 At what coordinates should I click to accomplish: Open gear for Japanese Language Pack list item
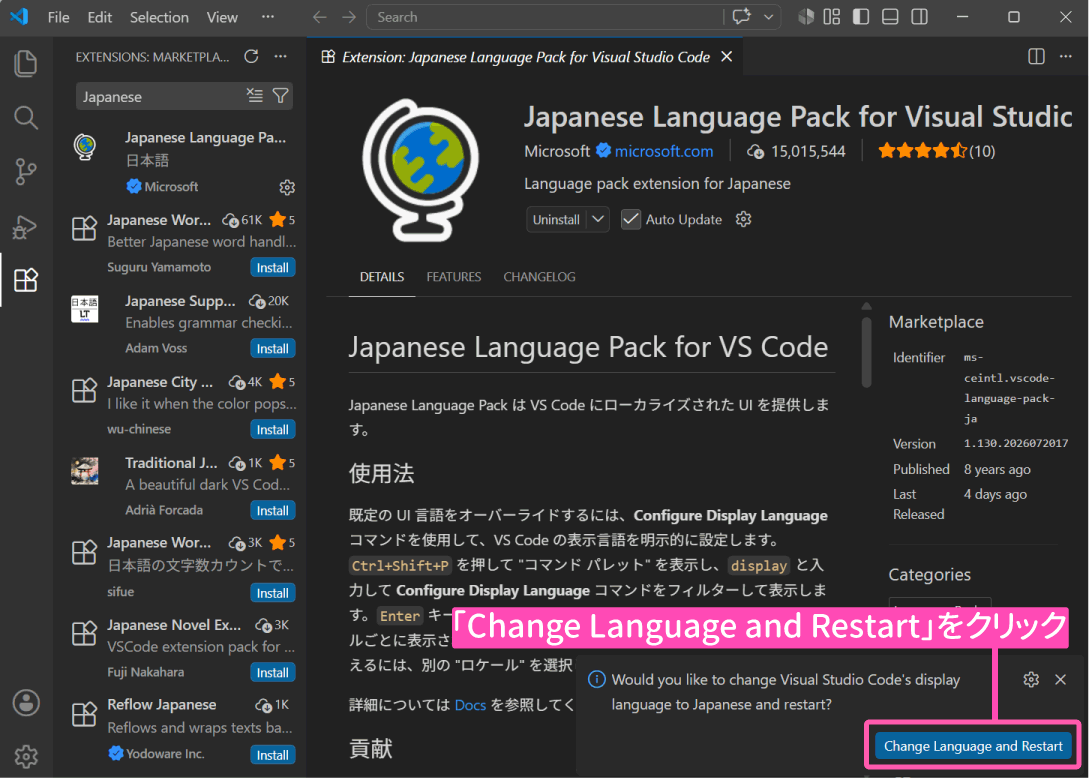[x=287, y=187]
